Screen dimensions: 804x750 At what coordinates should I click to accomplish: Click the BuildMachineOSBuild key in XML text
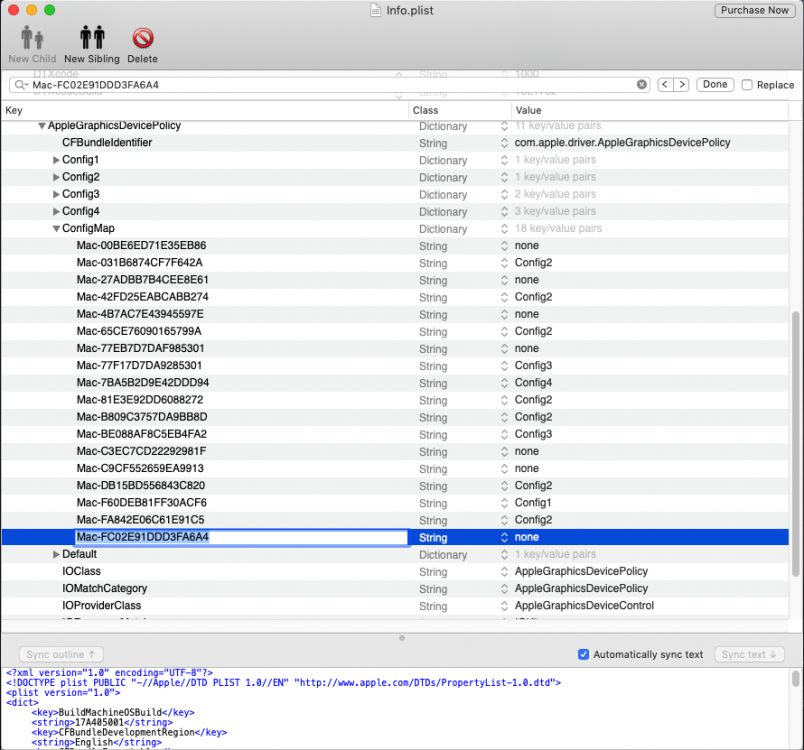[110, 713]
